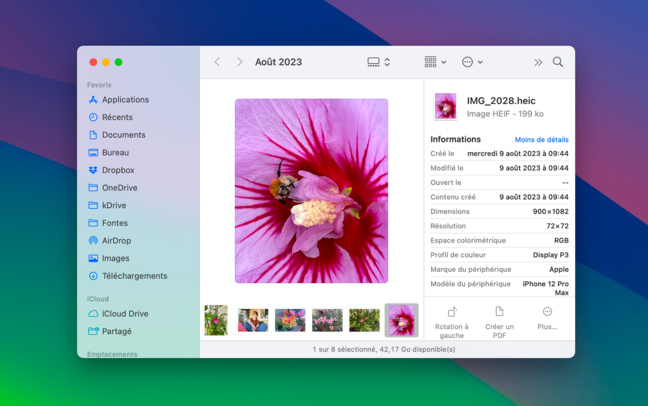This screenshot has width=648, height=406.
Task: Click the forward navigation arrow
Action: pos(239,62)
